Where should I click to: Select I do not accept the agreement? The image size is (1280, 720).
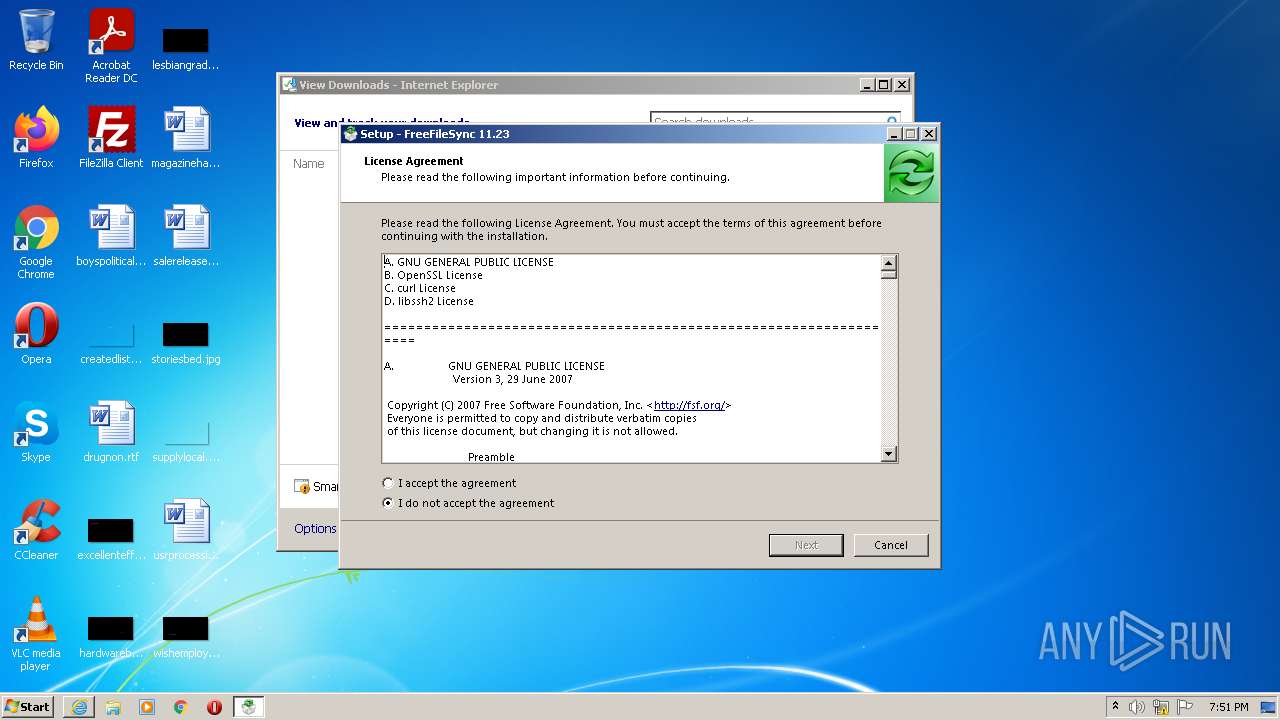pyautogui.click(x=468, y=503)
